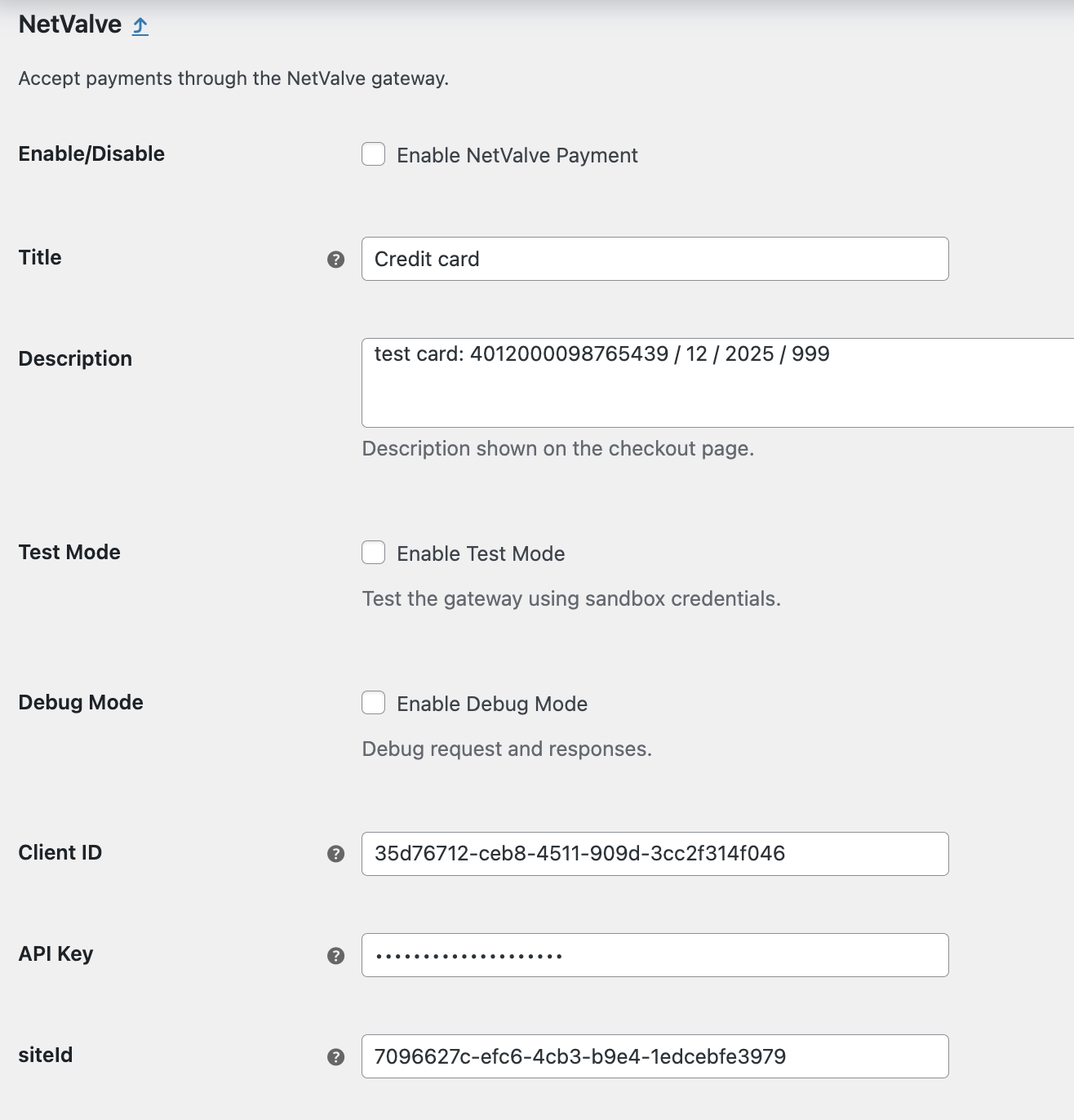
Task: Click the return arrow link beside NetValve
Action: click(x=140, y=26)
